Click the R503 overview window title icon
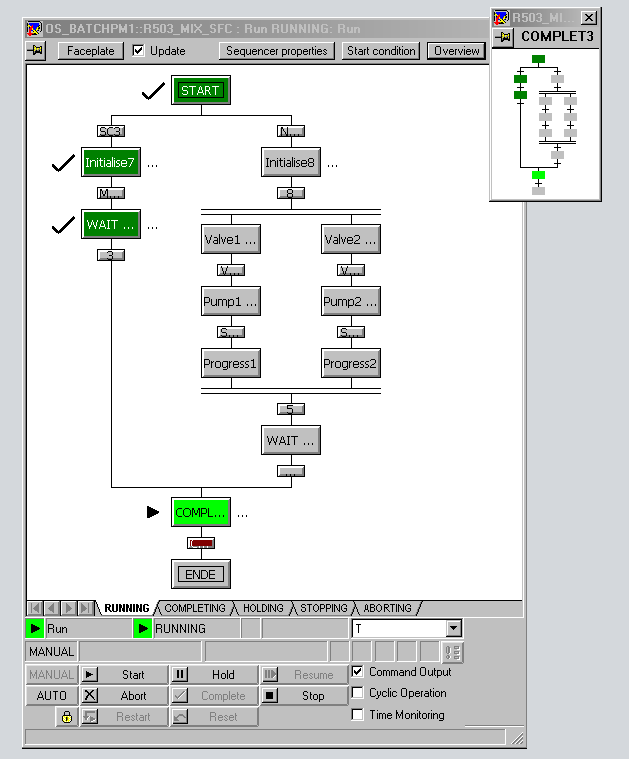 coord(501,18)
